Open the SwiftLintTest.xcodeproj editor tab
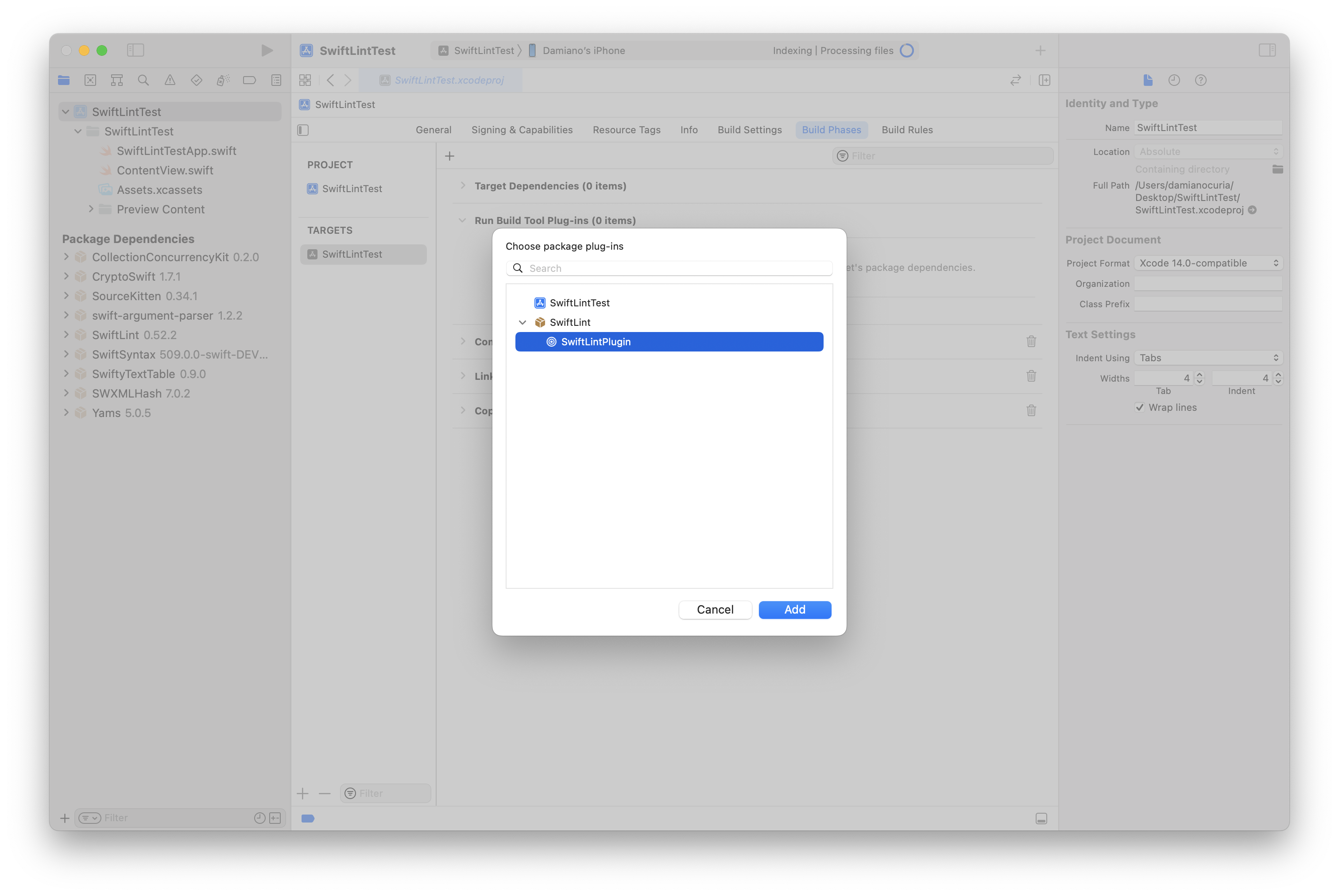The image size is (1339, 896). tap(441, 80)
